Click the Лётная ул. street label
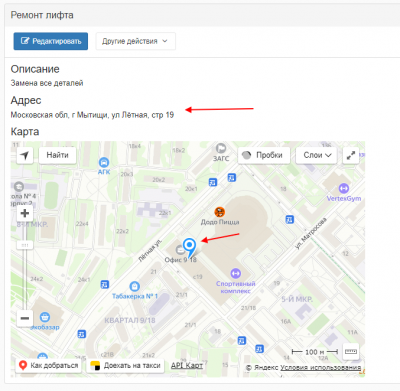The width and height of the screenshot is (400, 391). [x=150, y=250]
